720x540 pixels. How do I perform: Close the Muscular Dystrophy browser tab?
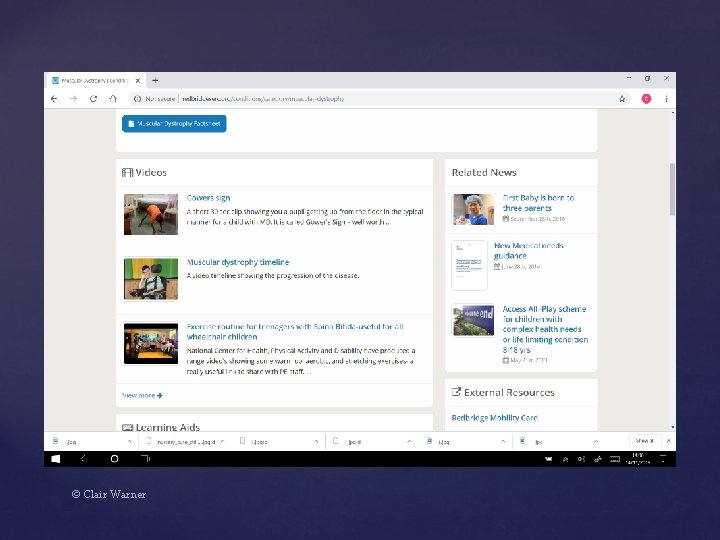[x=137, y=80]
